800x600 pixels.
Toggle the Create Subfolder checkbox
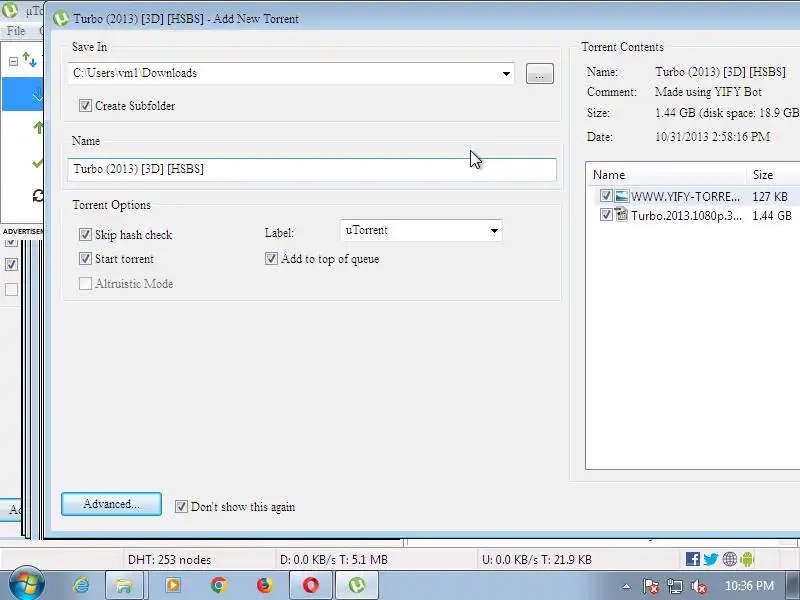coord(85,106)
